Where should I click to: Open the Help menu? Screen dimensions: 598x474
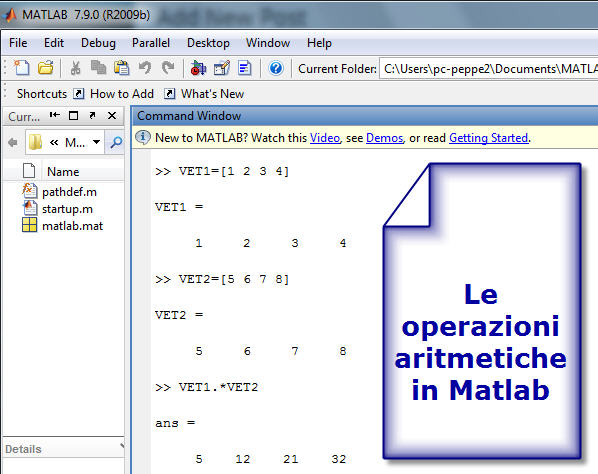tap(319, 43)
